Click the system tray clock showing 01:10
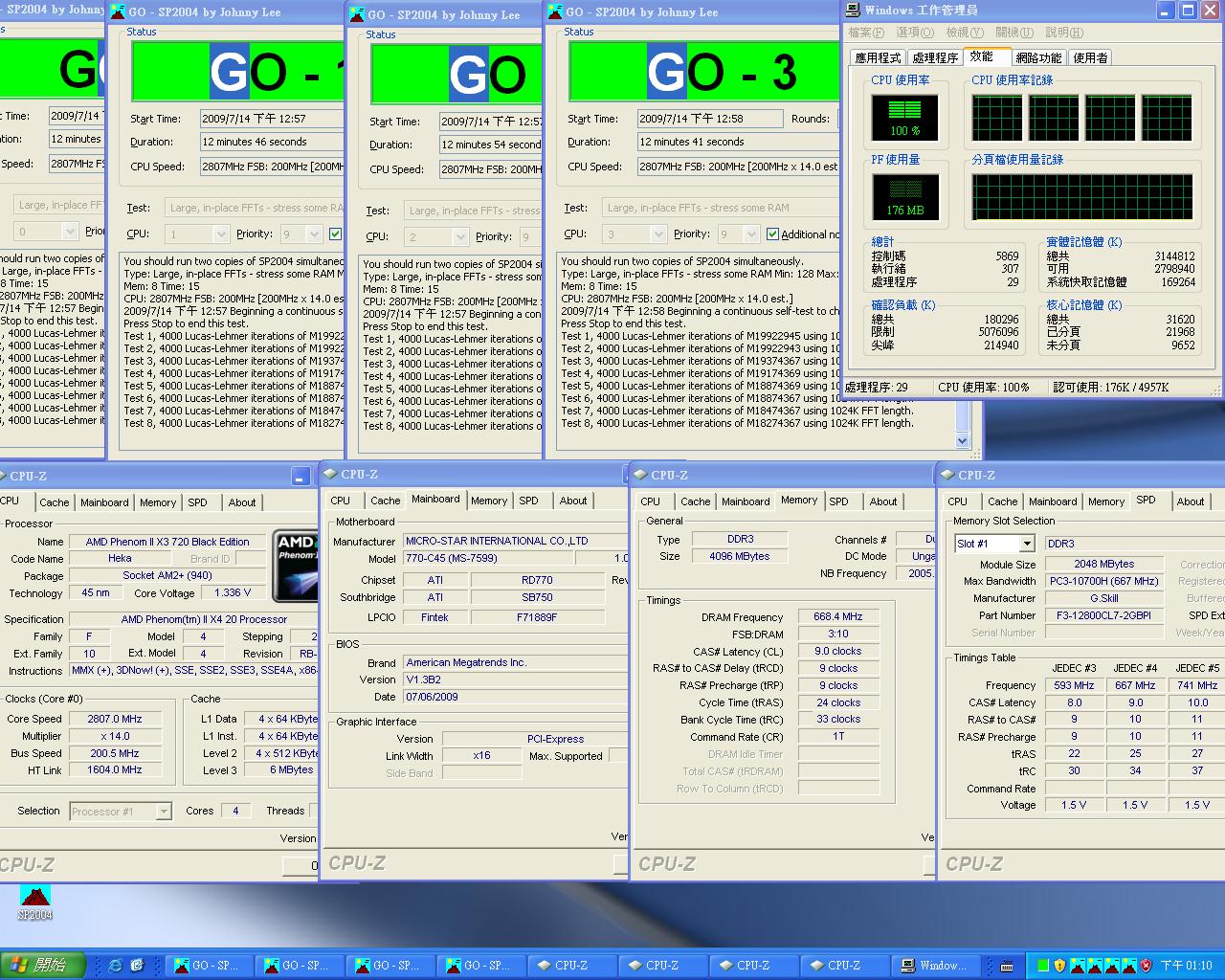The height and width of the screenshot is (980, 1225). 1187,966
